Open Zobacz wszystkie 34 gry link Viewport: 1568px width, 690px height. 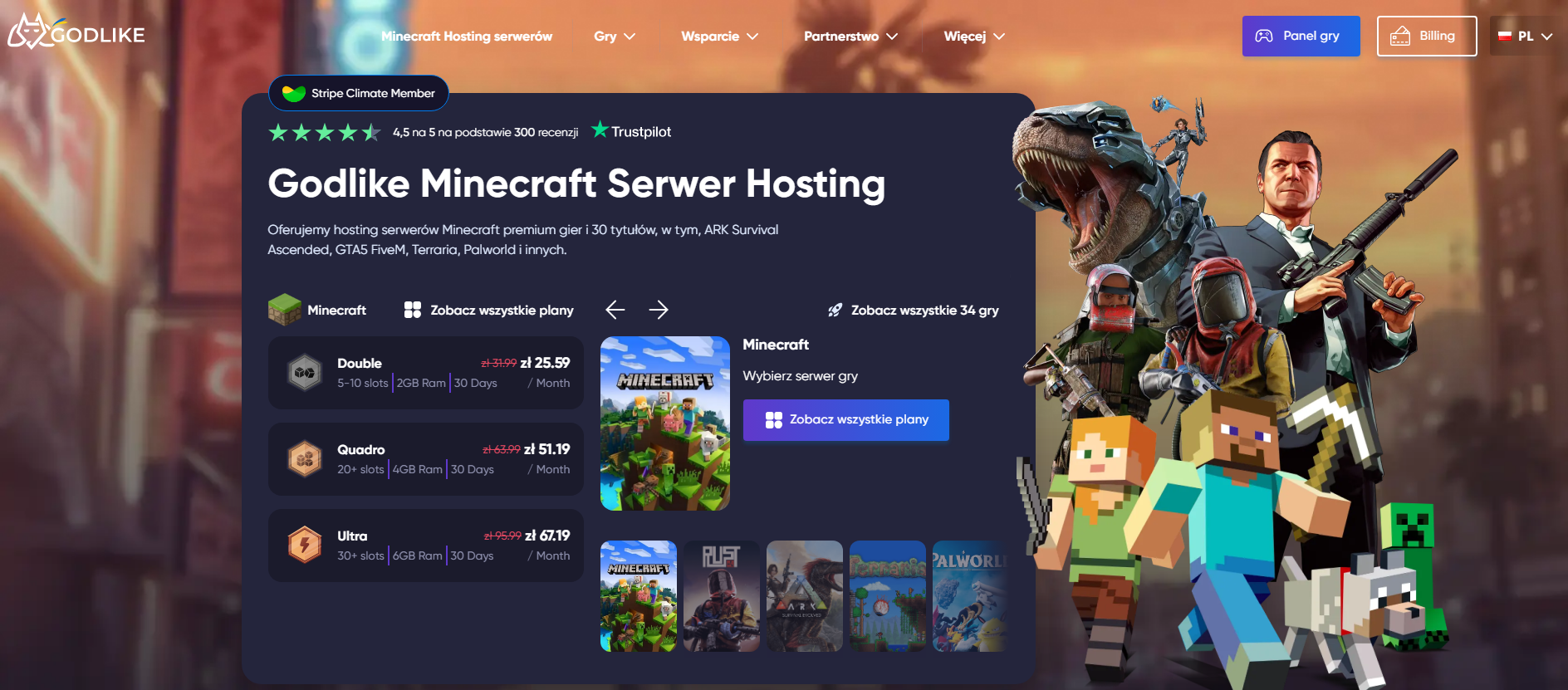tap(914, 310)
